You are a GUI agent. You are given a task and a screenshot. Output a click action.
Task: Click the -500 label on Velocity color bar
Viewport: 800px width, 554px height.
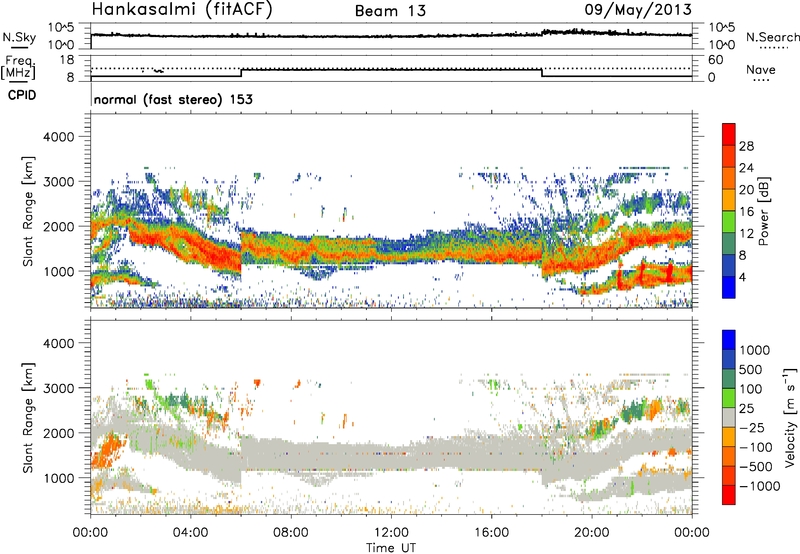756,467
